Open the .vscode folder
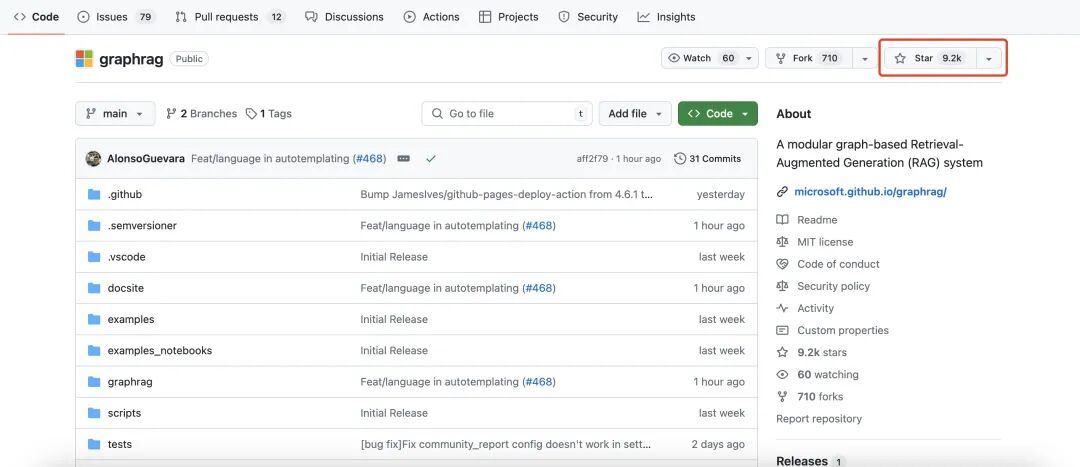 [x=126, y=257]
